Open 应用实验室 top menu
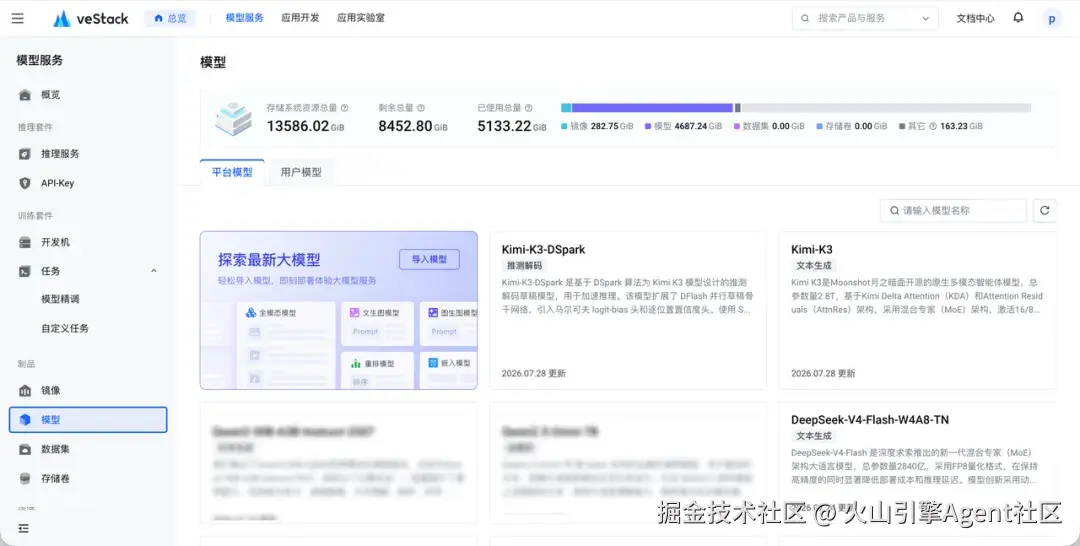The image size is (1080, 546). 361,18
